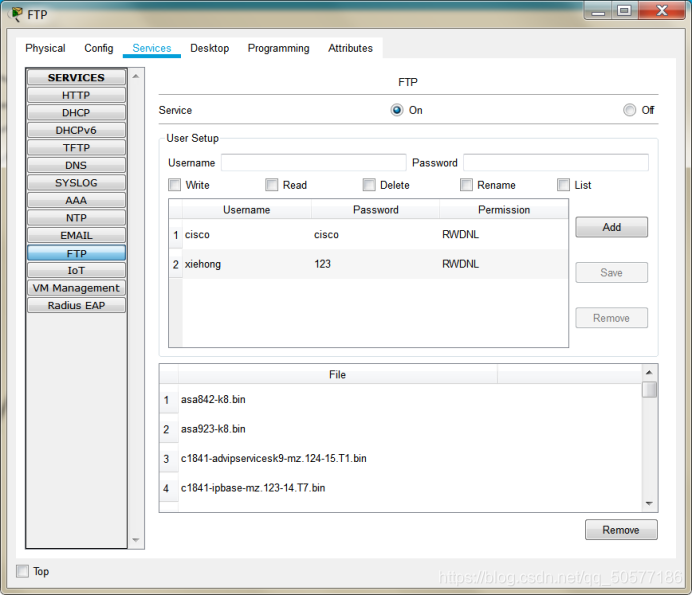This screenshot has height=596, width=692.
Task: Open the Config tab
Action: [99, 48]
